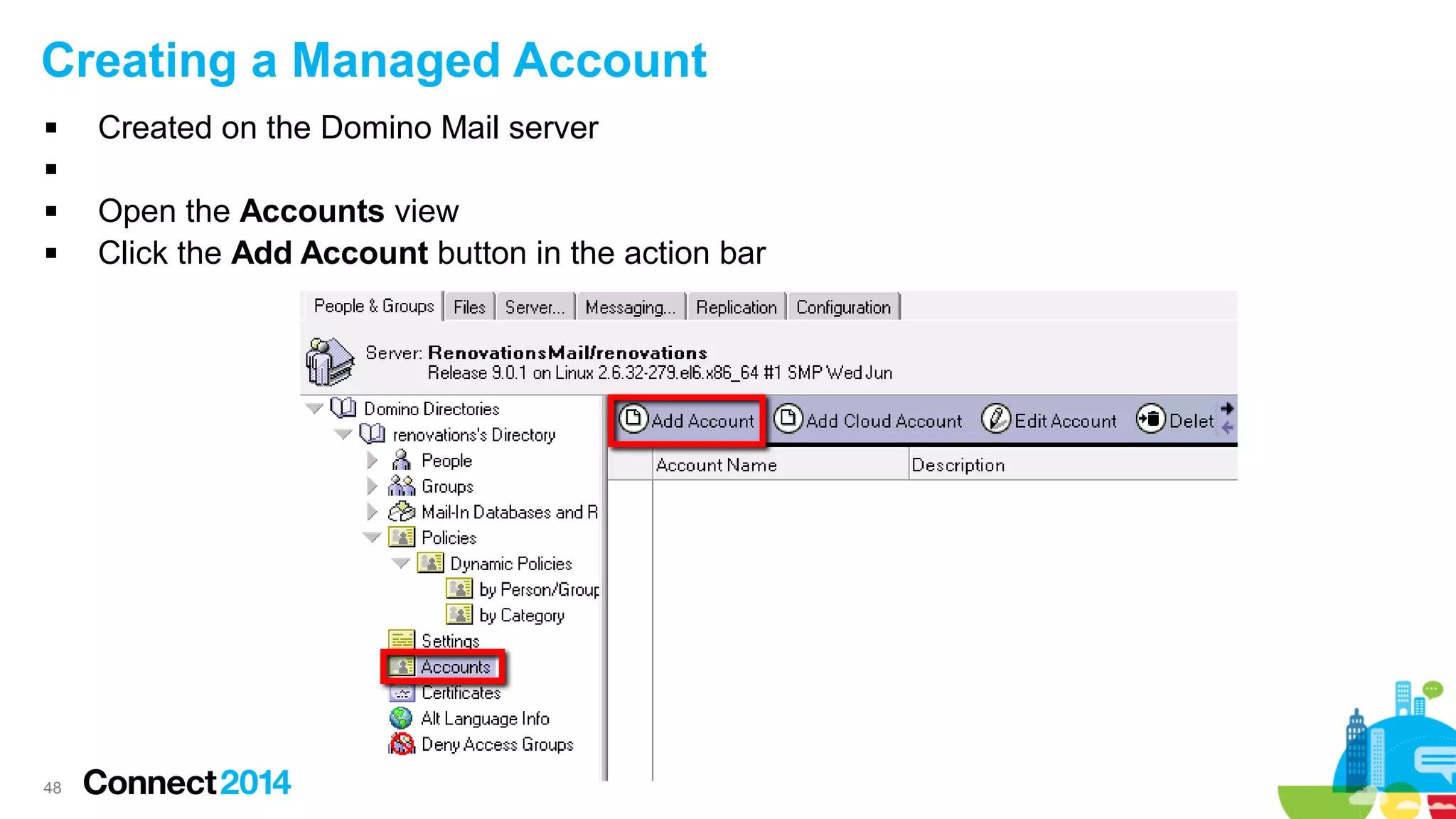
Task: Click the by Person/Group icon
Action: click(x=459, y=589)
